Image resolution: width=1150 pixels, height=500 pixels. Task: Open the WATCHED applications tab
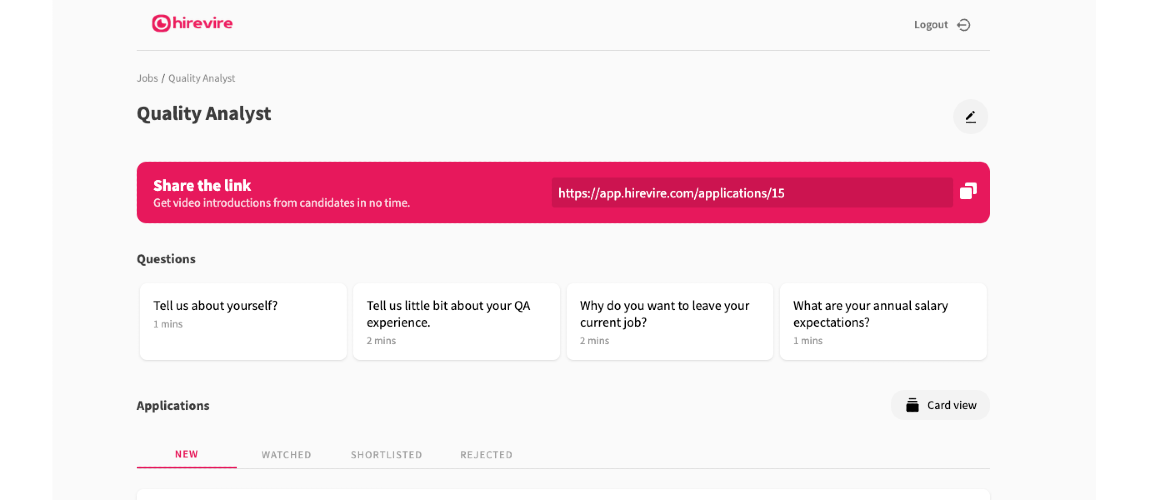[x=286, y=455]
